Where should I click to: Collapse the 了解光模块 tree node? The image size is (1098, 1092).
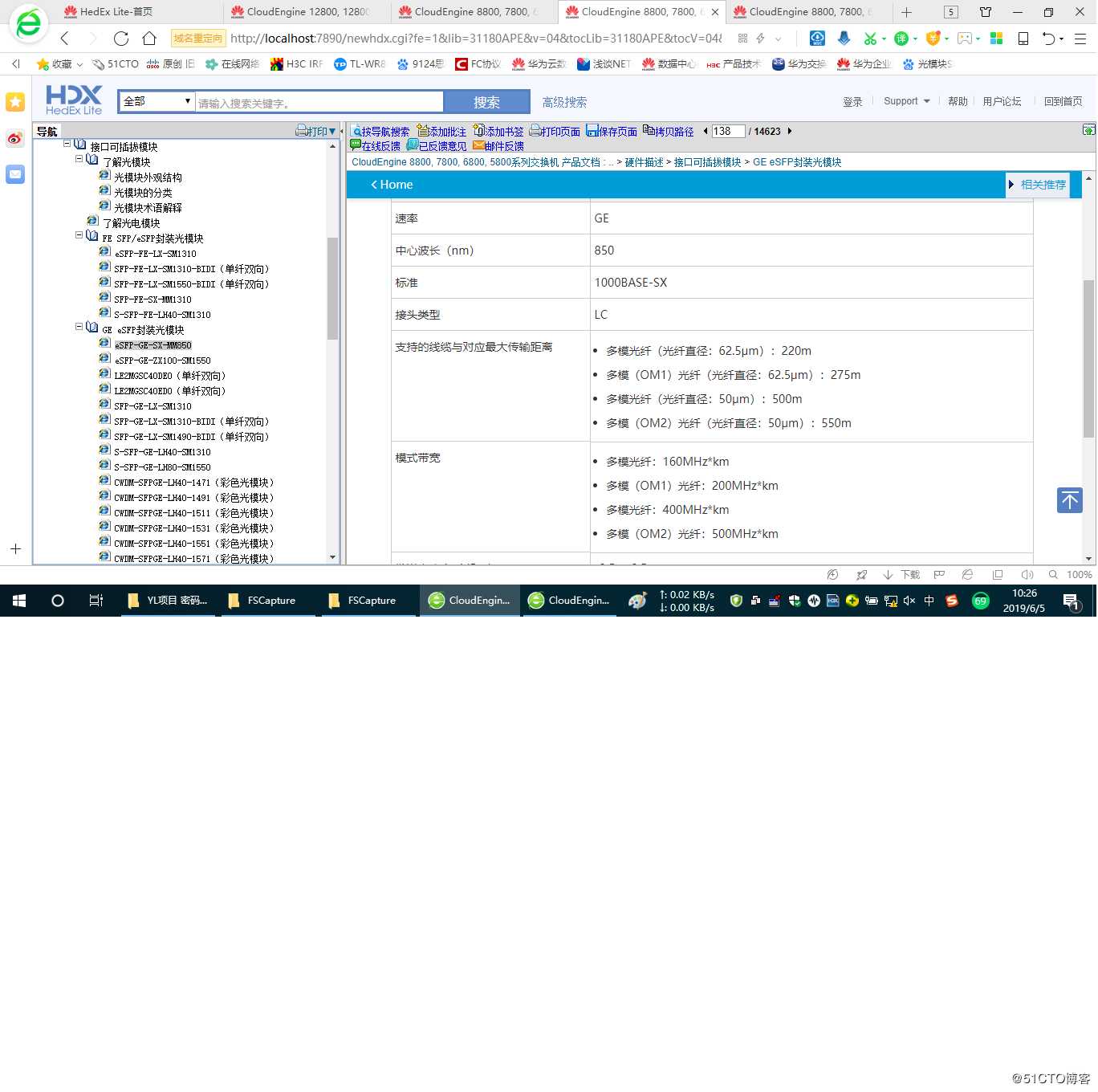pos(79,159)
